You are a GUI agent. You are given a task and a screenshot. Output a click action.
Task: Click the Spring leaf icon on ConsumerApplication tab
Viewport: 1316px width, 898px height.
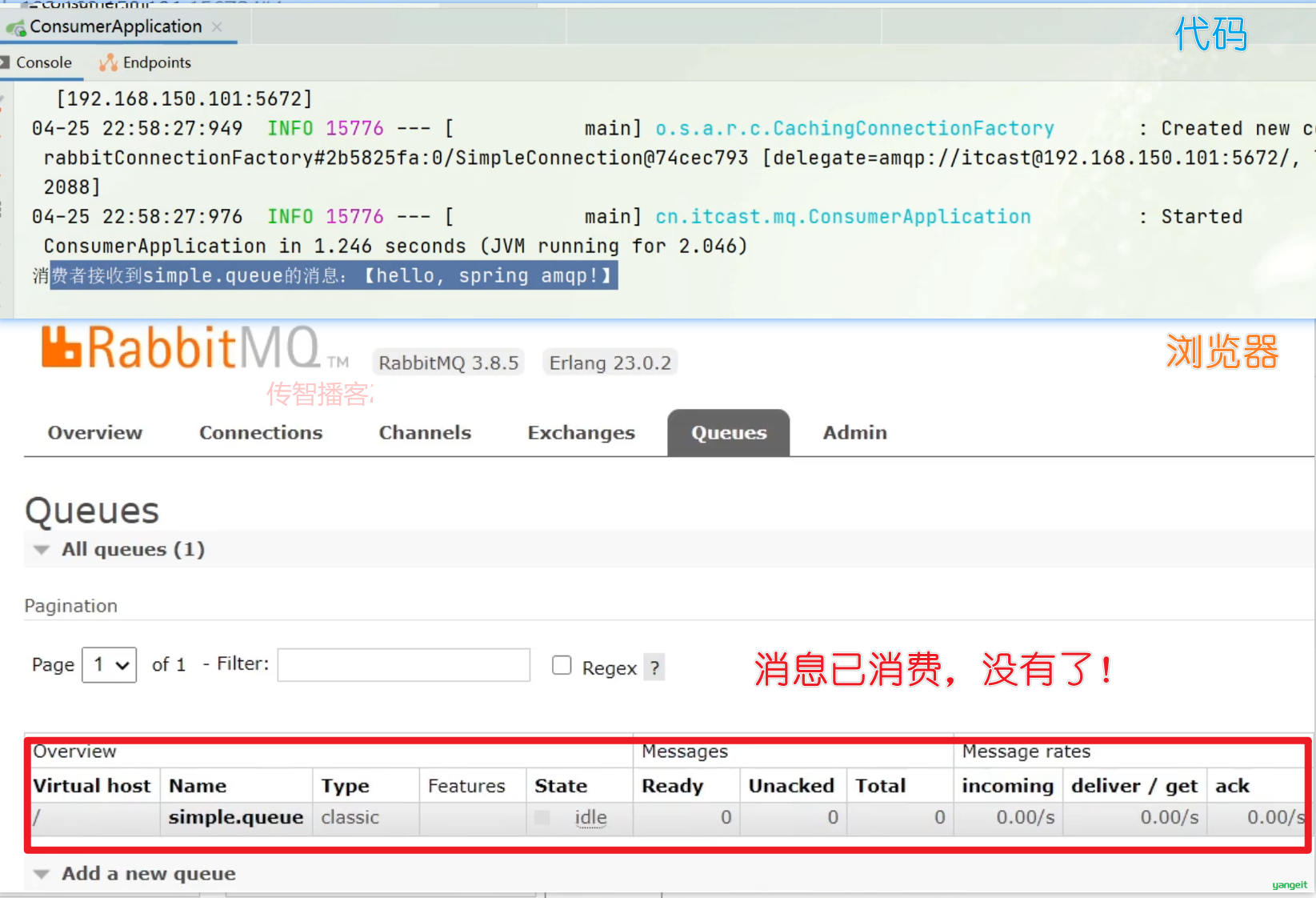point(15,28)
